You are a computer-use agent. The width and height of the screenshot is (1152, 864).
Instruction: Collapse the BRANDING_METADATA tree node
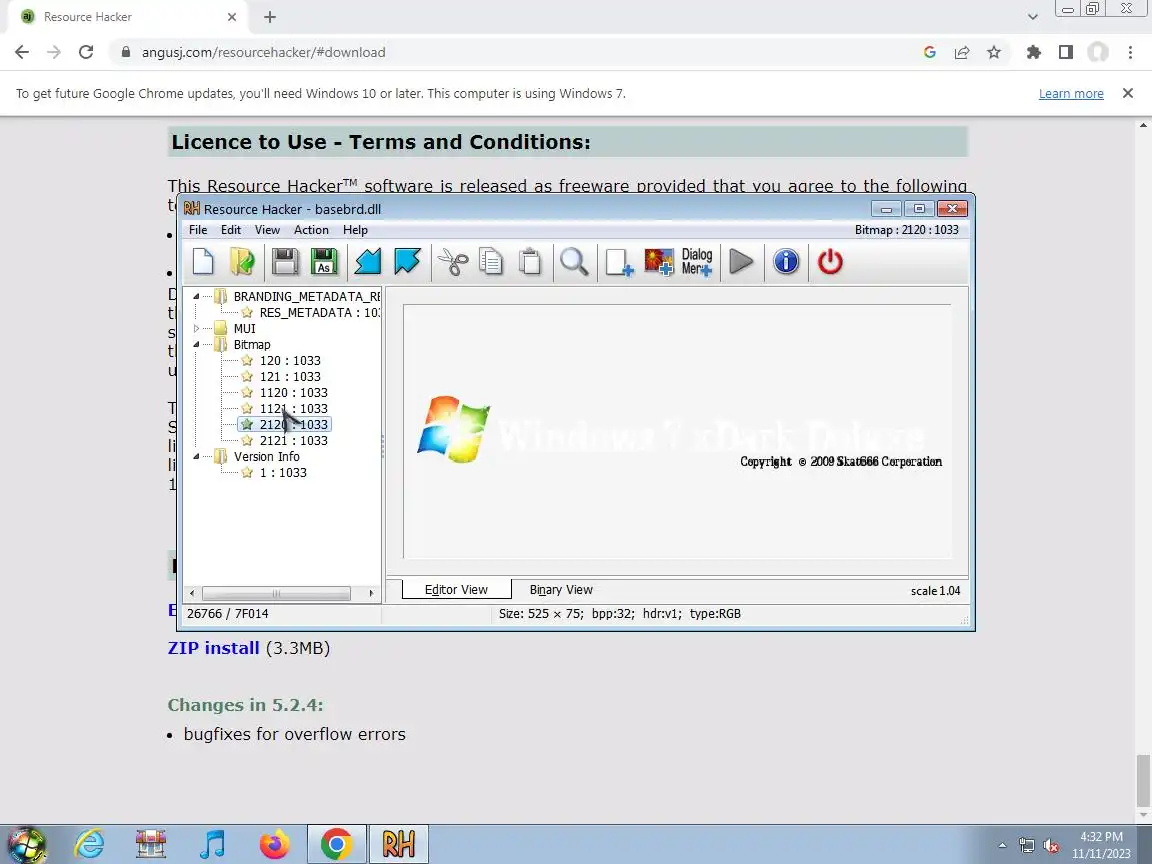click(196, 296)
